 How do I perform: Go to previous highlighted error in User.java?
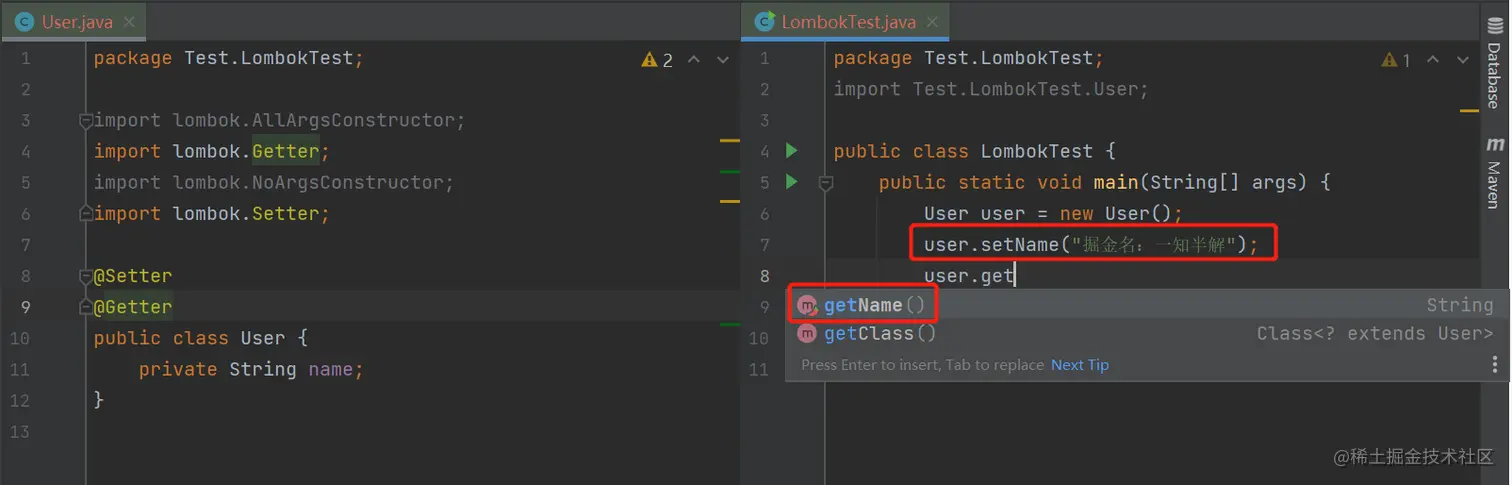click(x=694, y=60)
